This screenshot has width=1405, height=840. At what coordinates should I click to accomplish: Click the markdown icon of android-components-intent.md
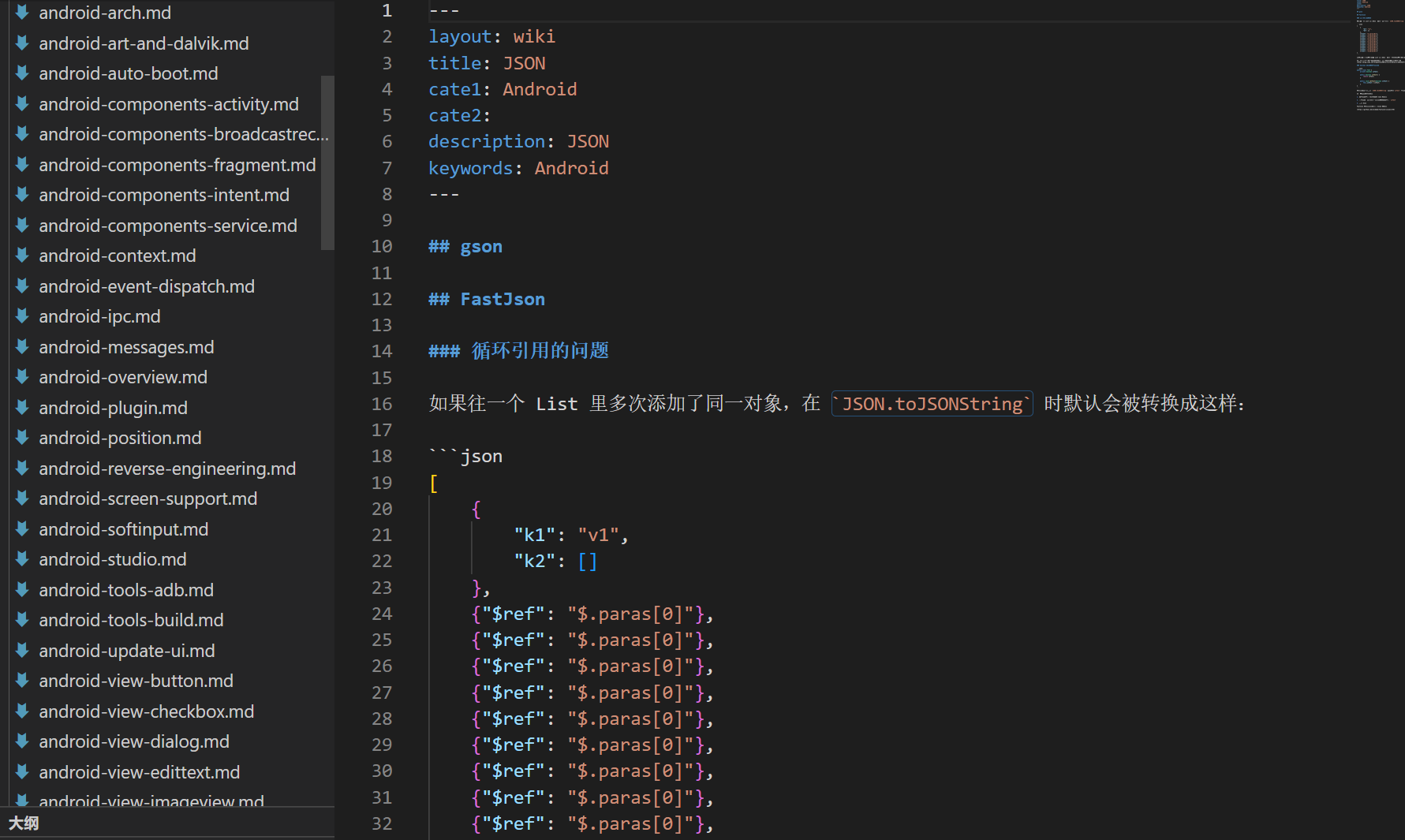click(22, 194)
